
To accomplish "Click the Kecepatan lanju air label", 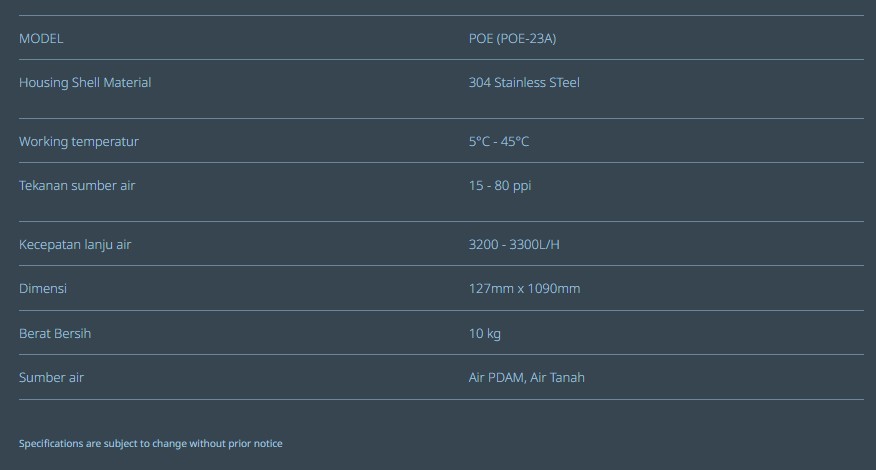I will point(75,244).
